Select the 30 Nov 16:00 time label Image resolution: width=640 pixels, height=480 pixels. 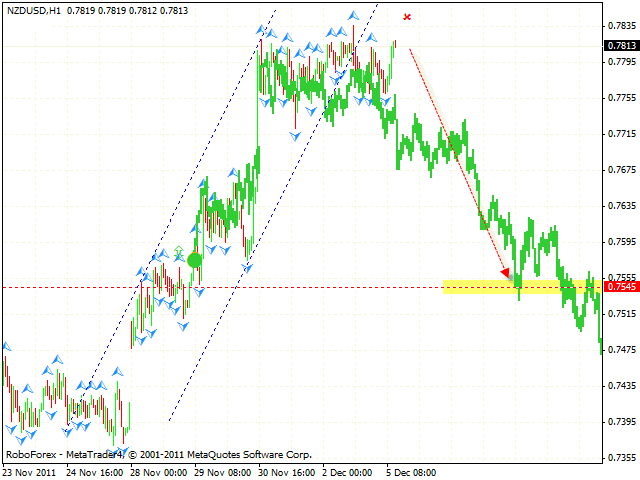[288, 472]
